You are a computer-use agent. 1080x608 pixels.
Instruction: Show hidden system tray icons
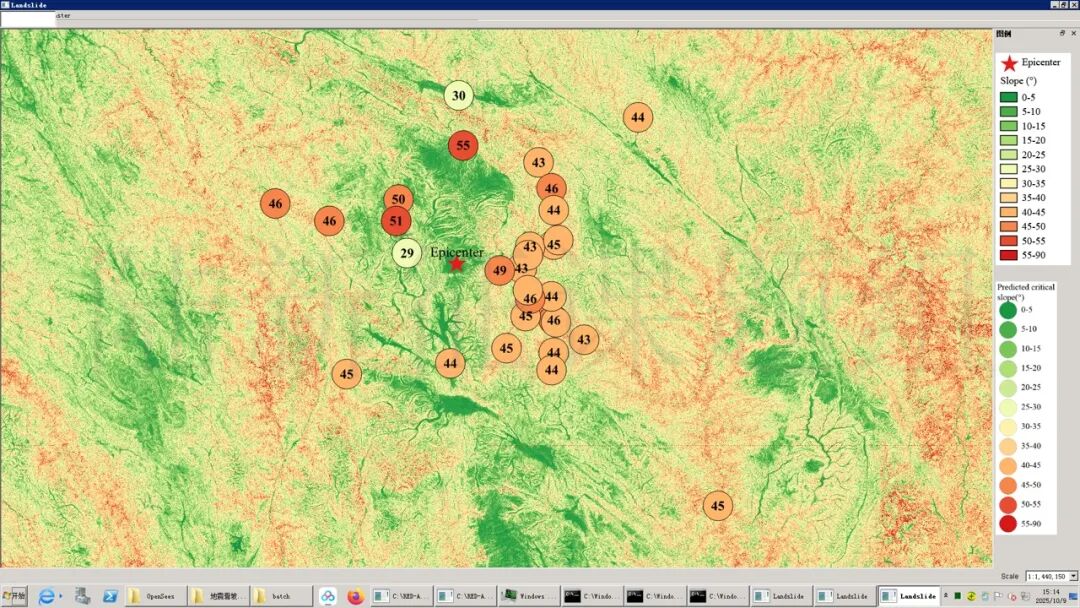point(946,596)
